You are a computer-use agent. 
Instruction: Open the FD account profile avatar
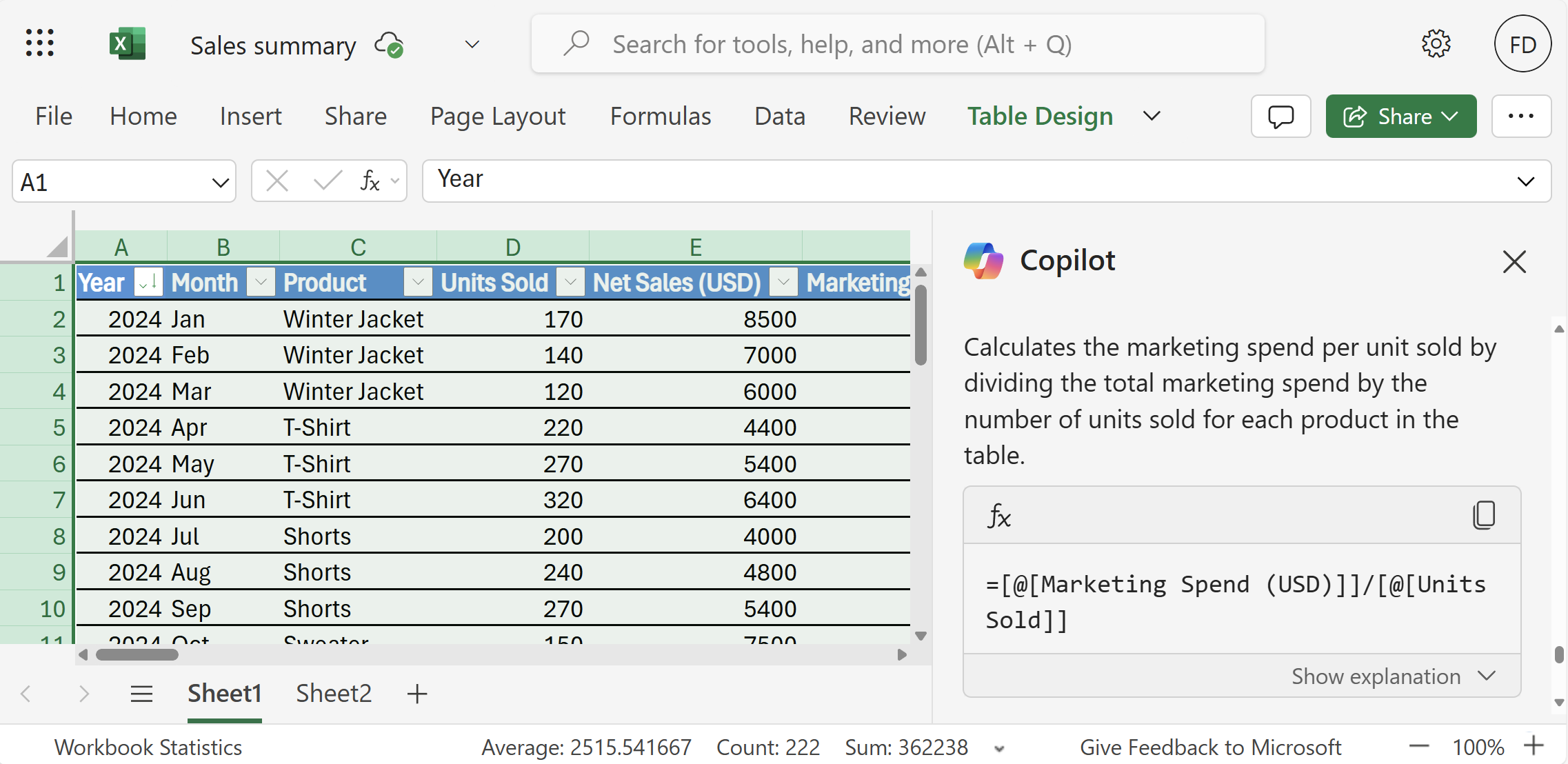point(1522,44)
